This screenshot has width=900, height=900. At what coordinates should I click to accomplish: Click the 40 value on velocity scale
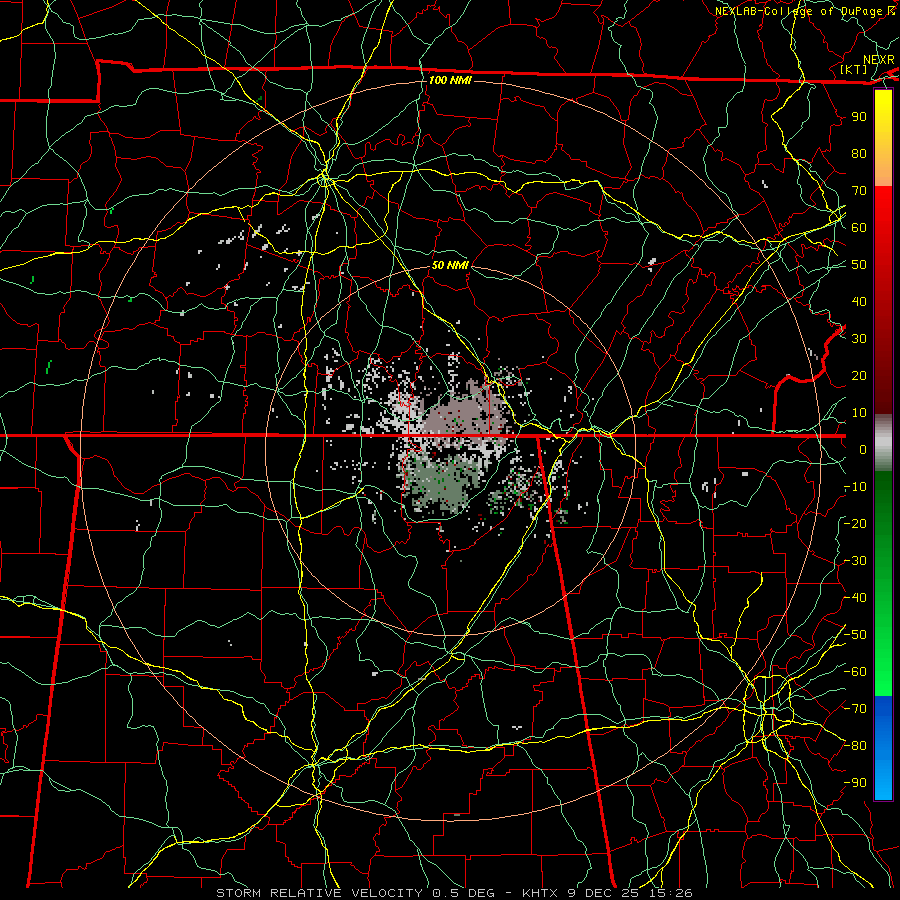859,301
